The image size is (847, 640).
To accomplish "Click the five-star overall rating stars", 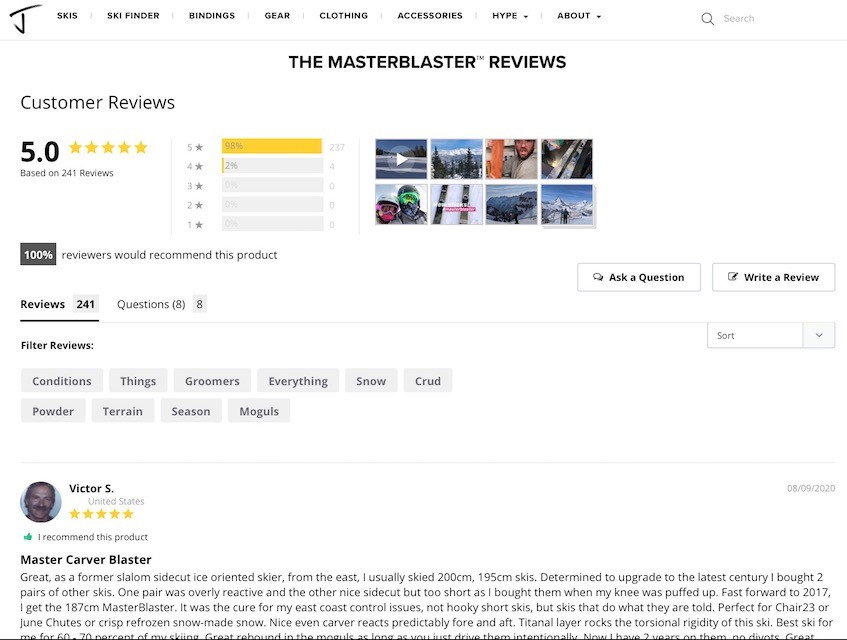I will point(108,147).
